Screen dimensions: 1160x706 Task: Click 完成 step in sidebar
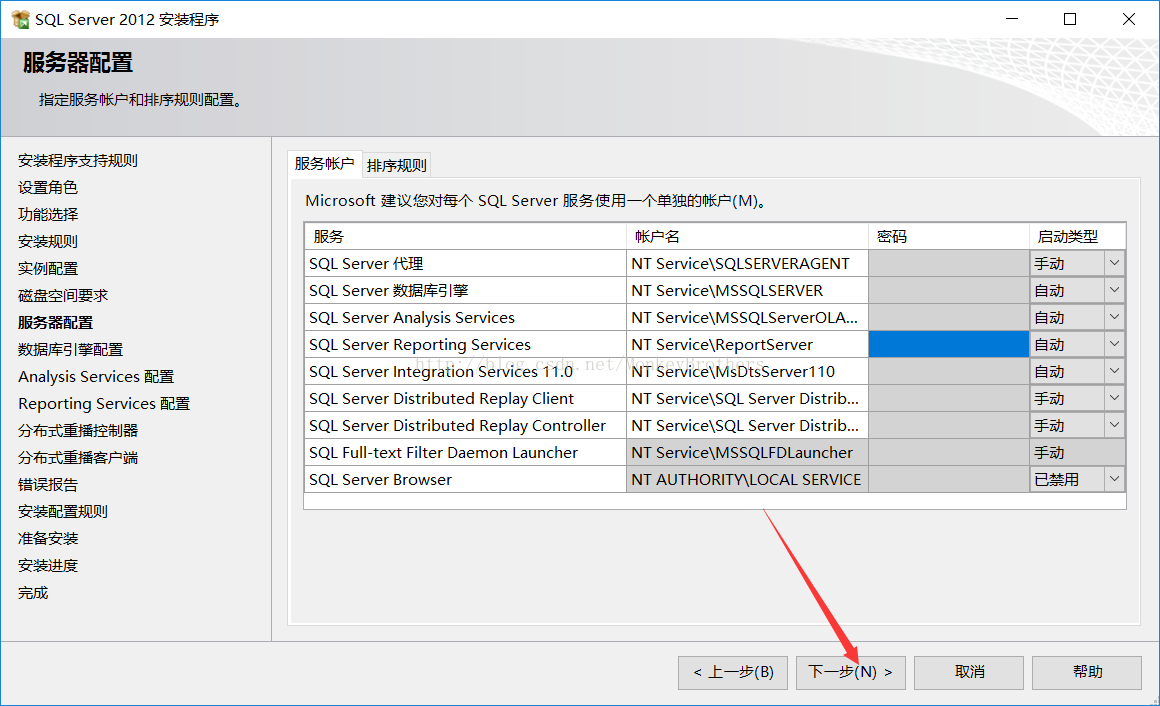coord(33,593)
